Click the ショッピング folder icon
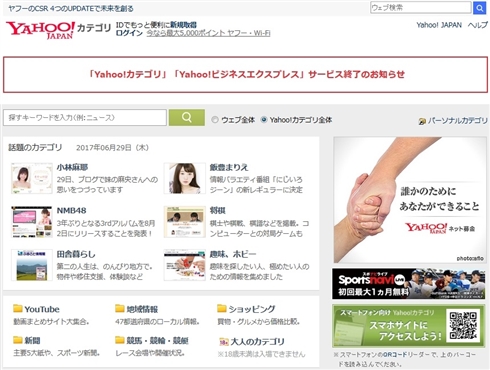Viewport: 490px width, 370px height. (x=222, y=308)
